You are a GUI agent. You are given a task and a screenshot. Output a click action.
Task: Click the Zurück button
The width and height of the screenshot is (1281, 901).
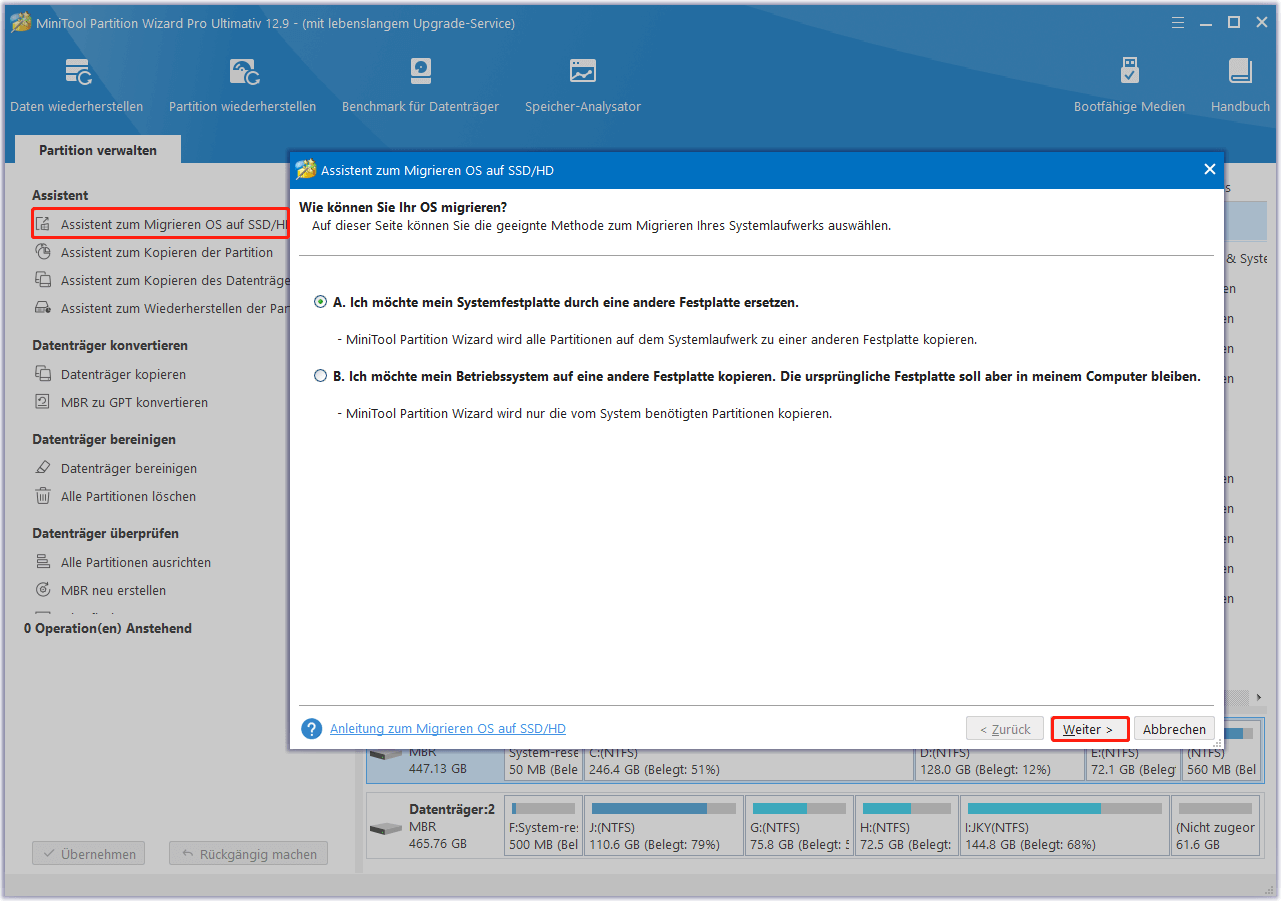[x=1005, y=729]
